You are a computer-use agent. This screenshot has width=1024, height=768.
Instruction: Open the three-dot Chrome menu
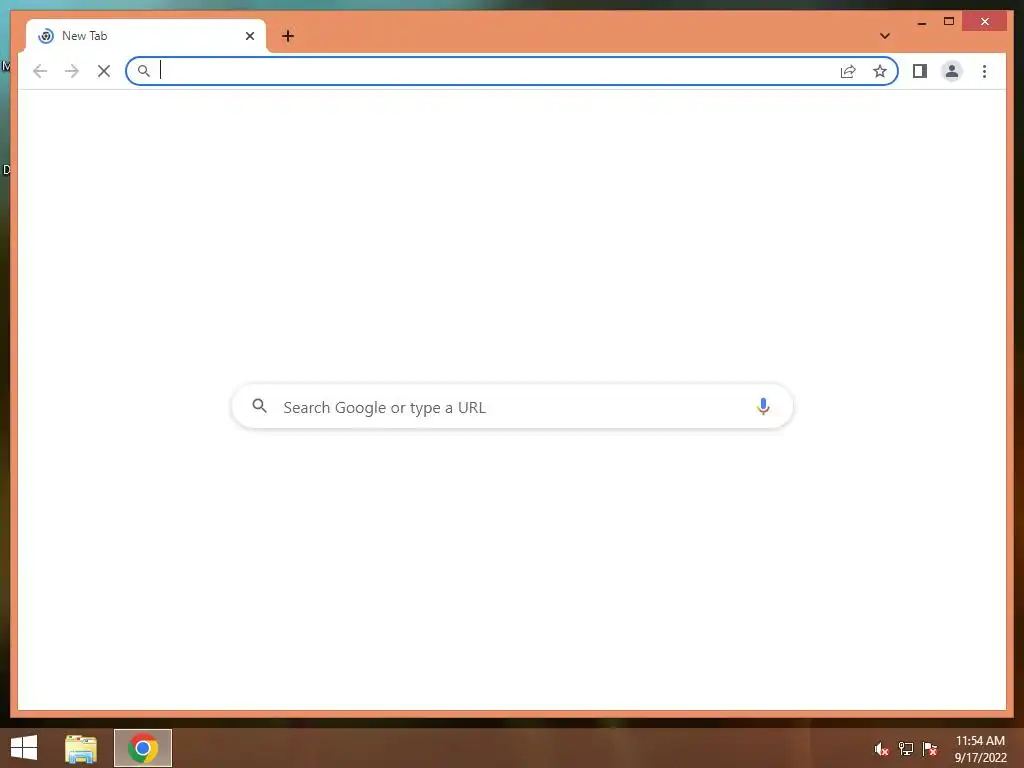click(x=984, y=71)
